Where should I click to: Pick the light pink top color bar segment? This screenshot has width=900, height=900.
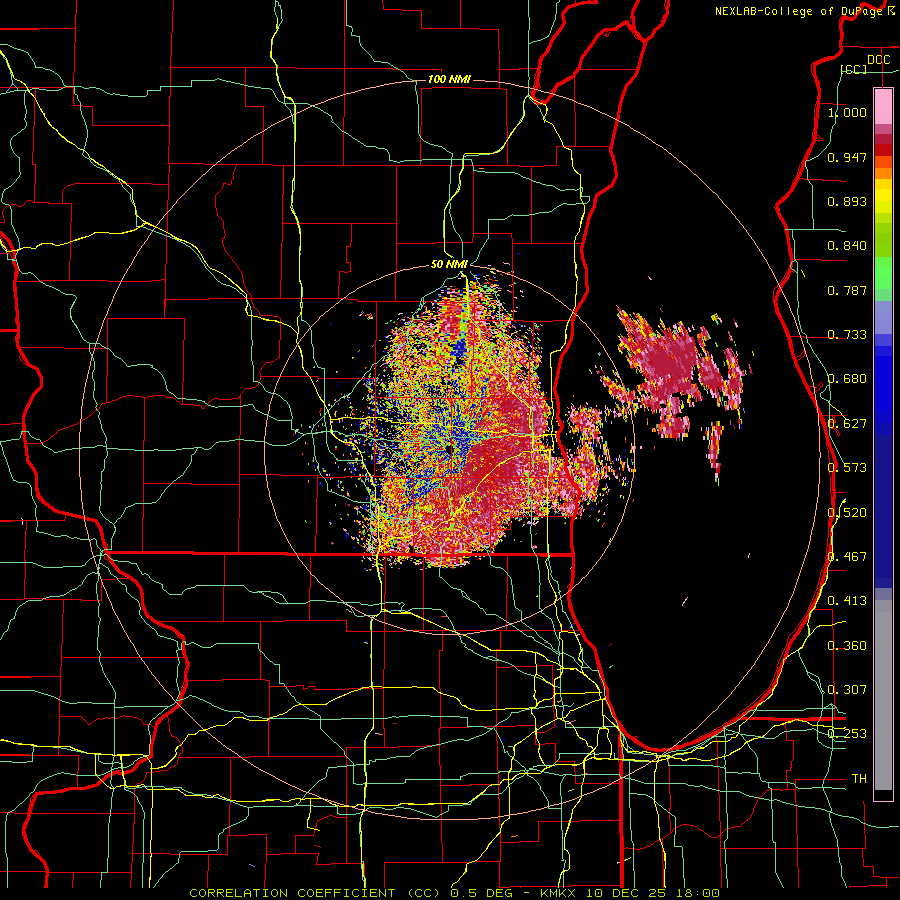[x=883, y=107]
